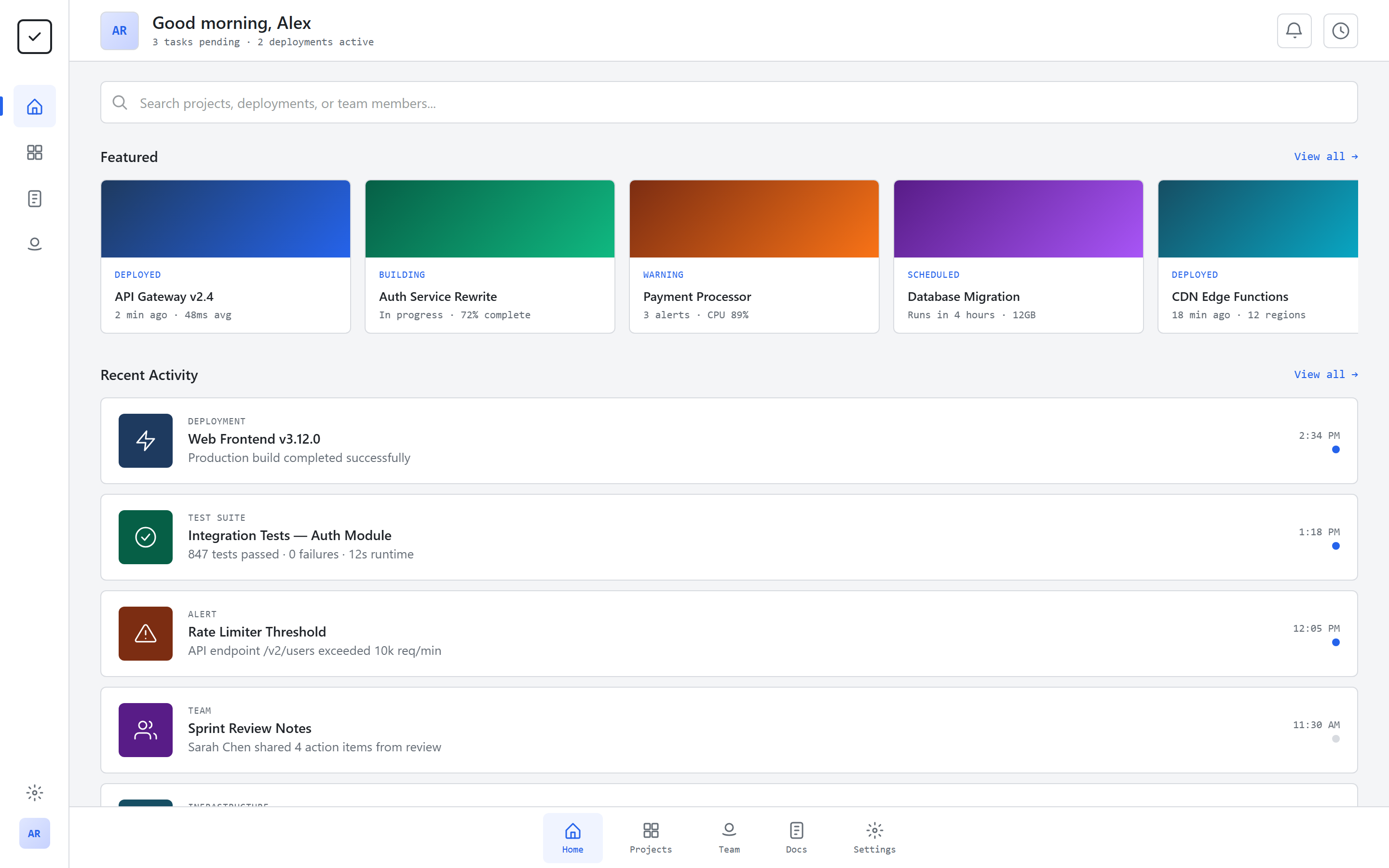Click 'Runs in 4 hours · 12GB' text

971,315
